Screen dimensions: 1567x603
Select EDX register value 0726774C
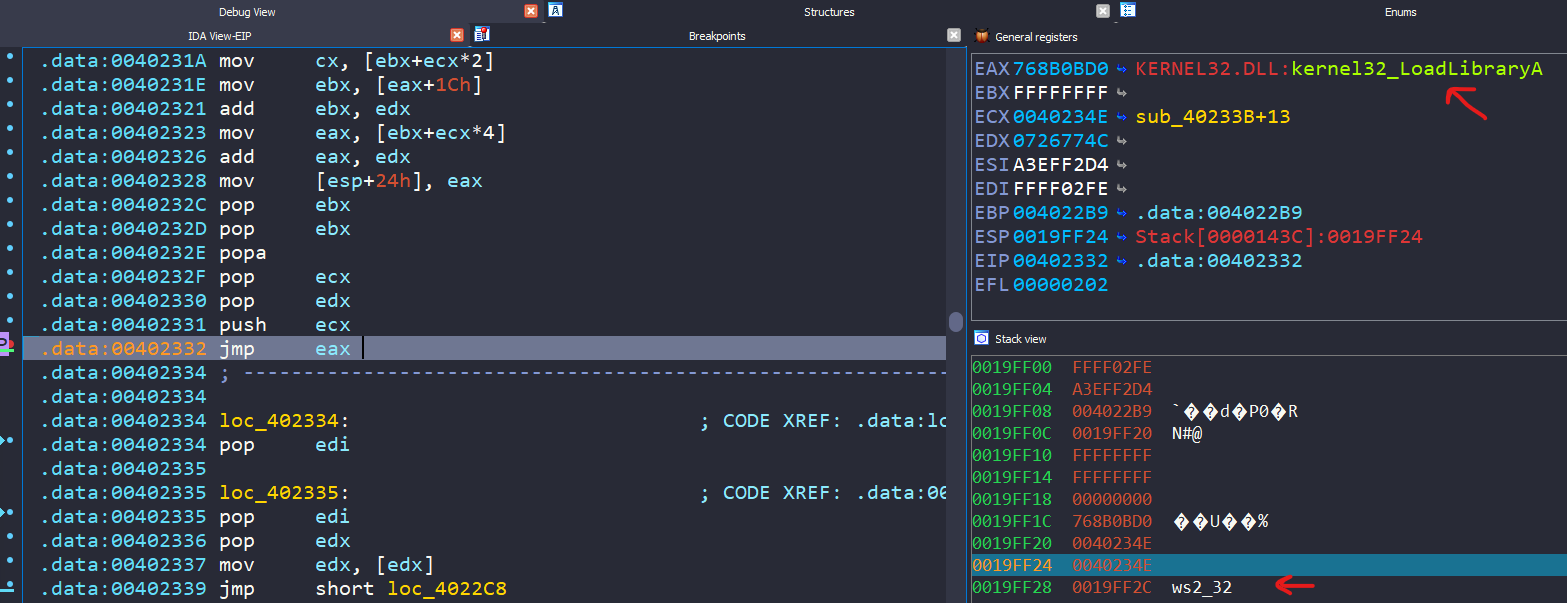pos(1061,141)
